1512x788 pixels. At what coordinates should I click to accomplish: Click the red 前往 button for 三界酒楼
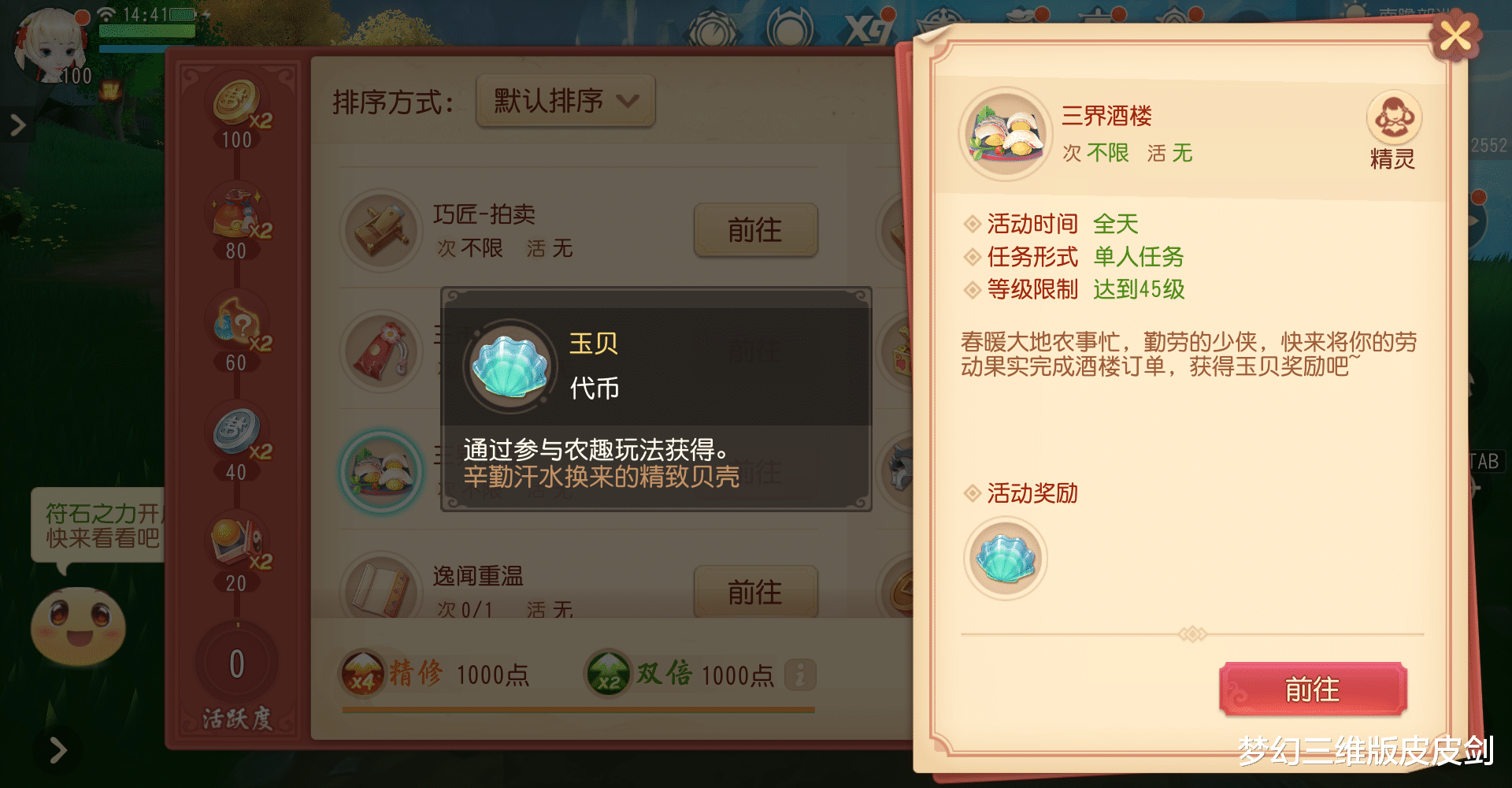click(1312, 689)
